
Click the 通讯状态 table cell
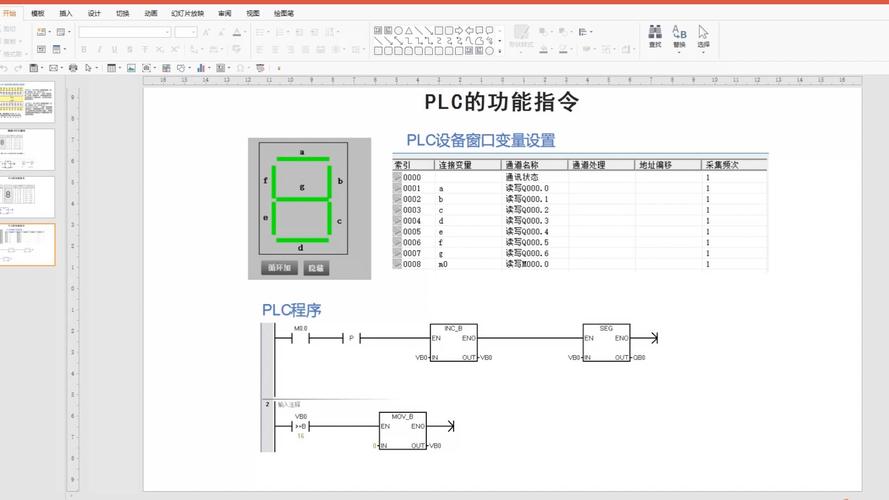point(522,177)
